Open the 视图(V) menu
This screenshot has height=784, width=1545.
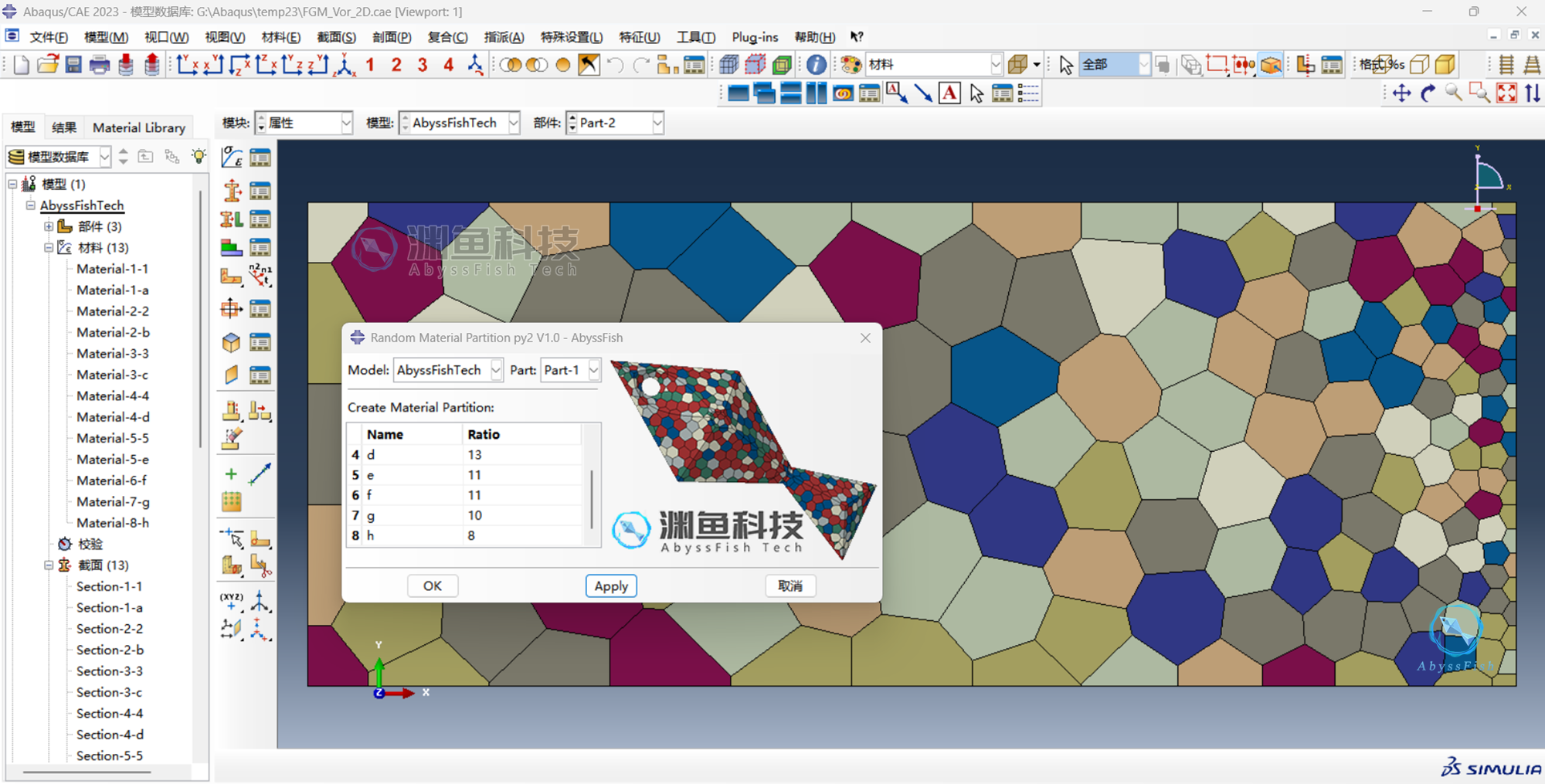pos(225,37)
